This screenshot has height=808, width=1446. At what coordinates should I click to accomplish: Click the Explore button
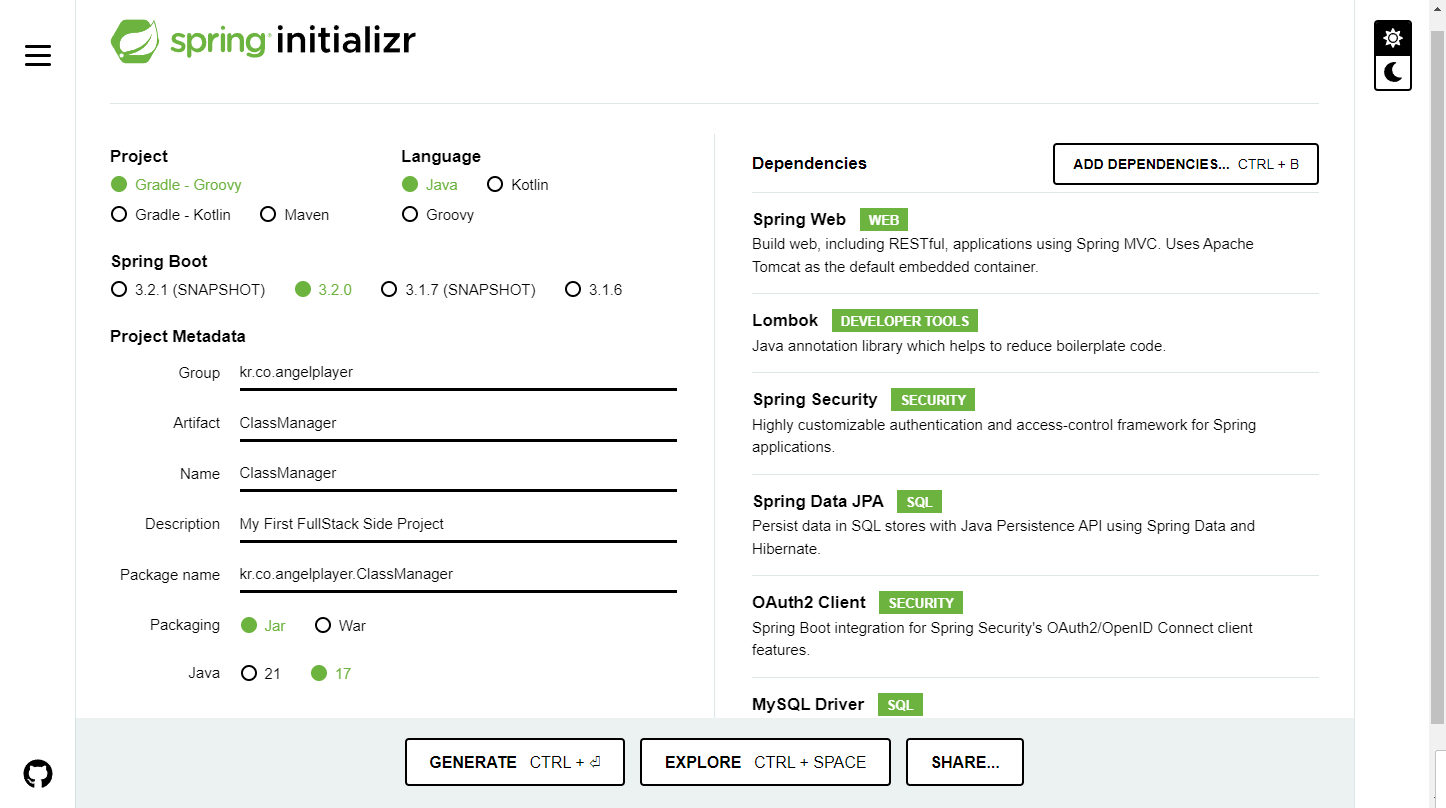(x=766, y=762)
